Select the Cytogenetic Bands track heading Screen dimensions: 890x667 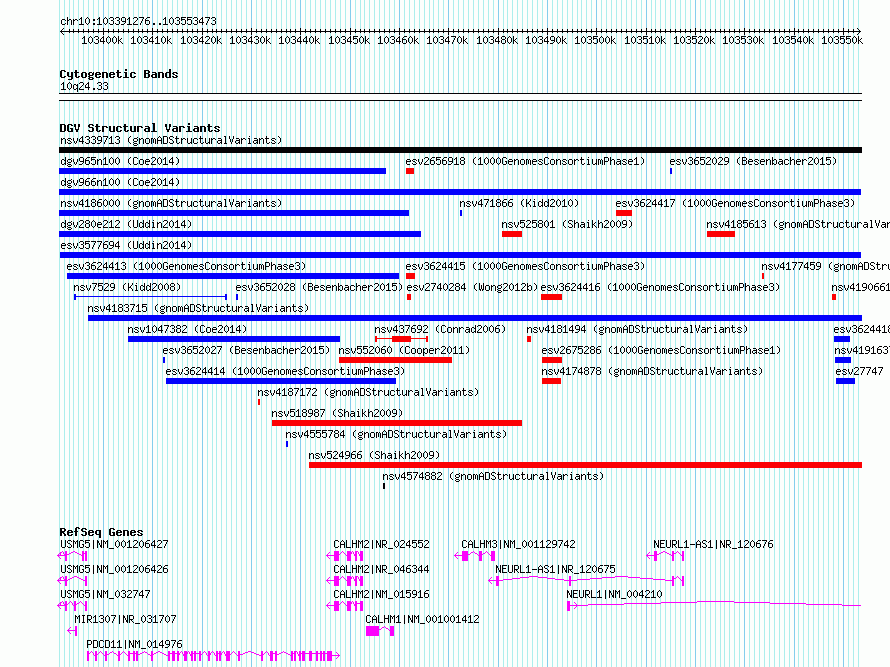pyautogui.click(x=119, y=74)
